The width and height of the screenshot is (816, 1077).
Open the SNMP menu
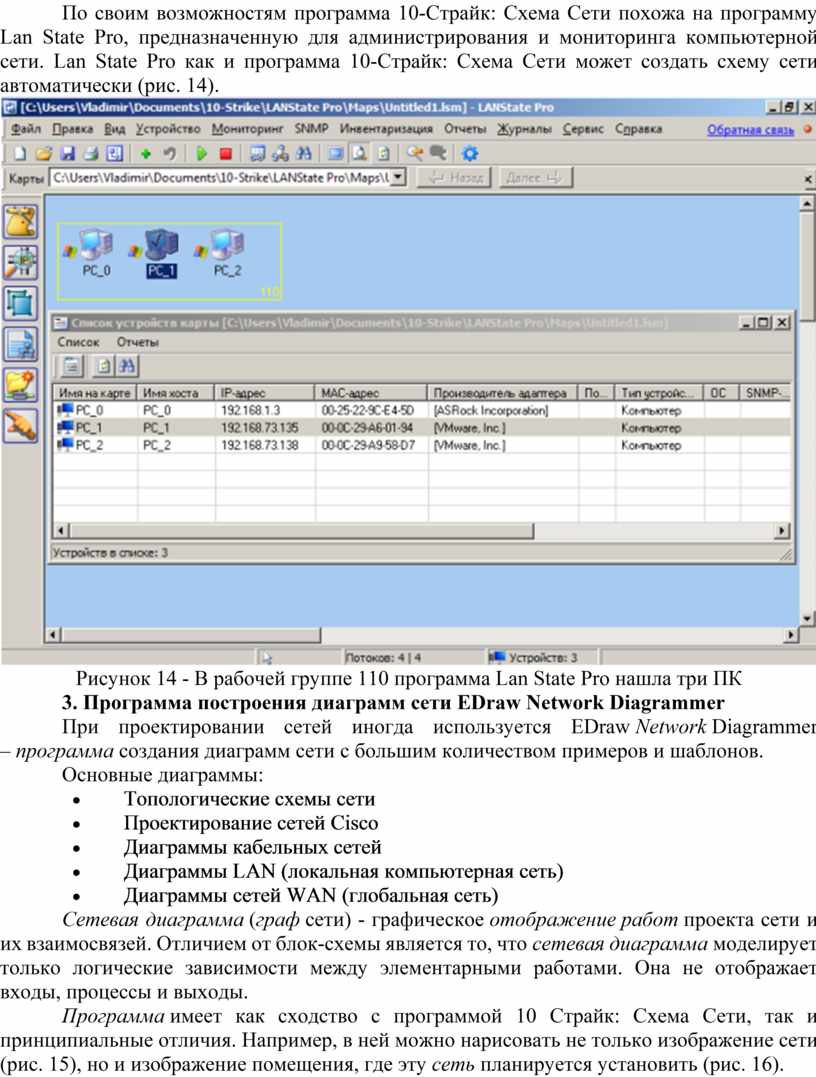click(x=311, y=129)
